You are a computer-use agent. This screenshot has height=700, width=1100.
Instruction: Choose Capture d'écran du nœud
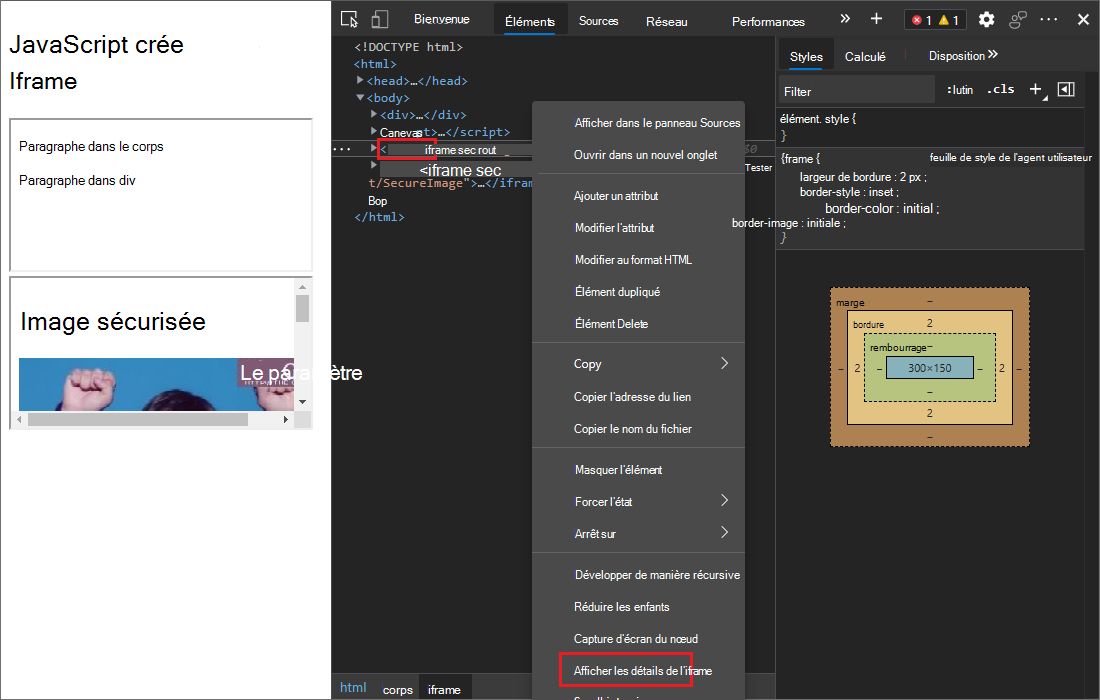tap(638, 639)
